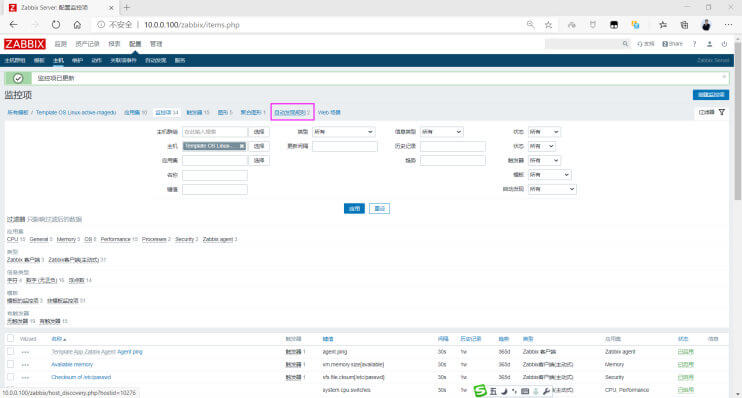Click the blue 创建监控项 button
This screenshot has height=398, width=742.
point(711,95)
